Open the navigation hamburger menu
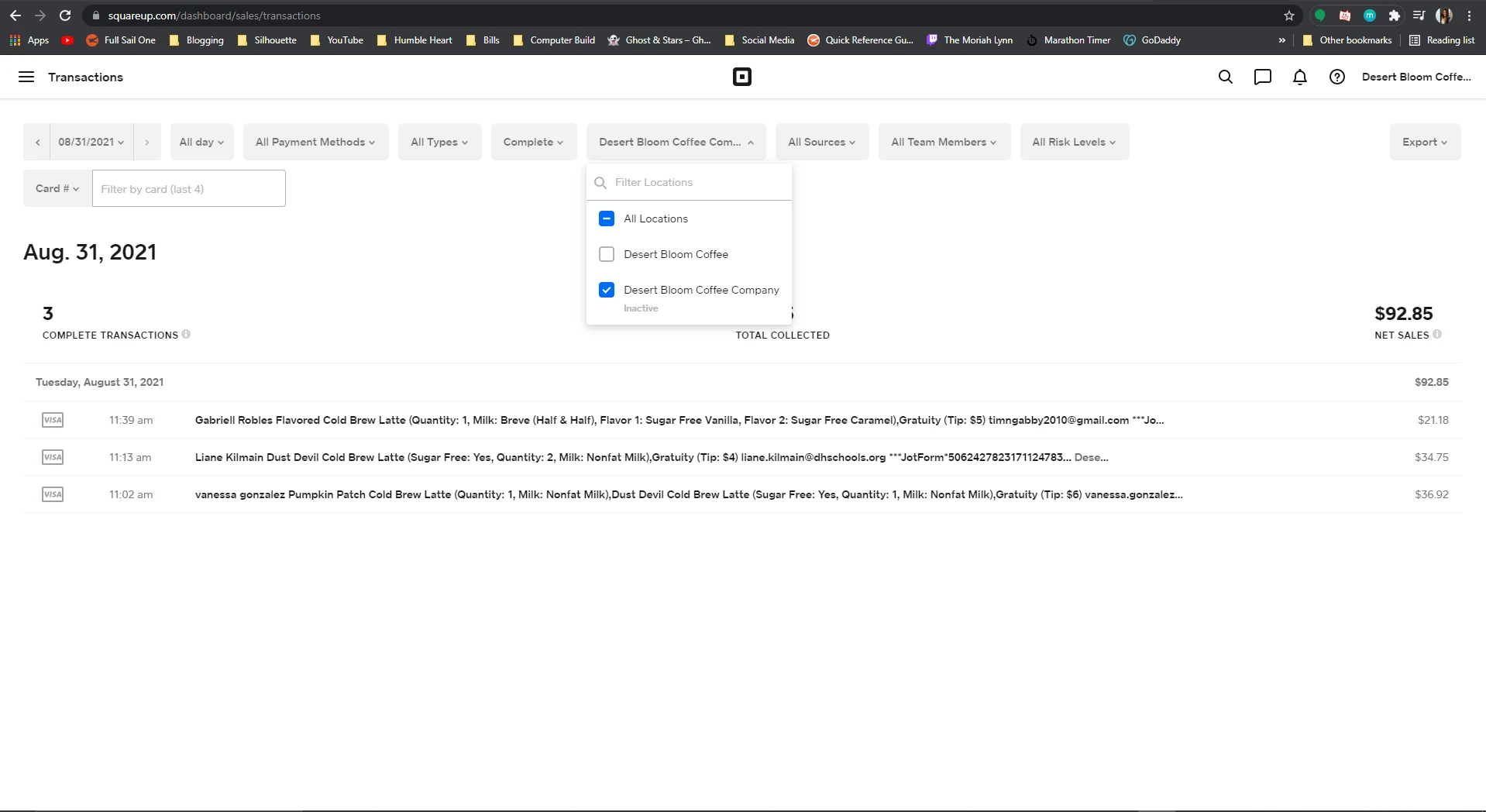The height and width of the screenshot is (812, 1486). [26, 77]
